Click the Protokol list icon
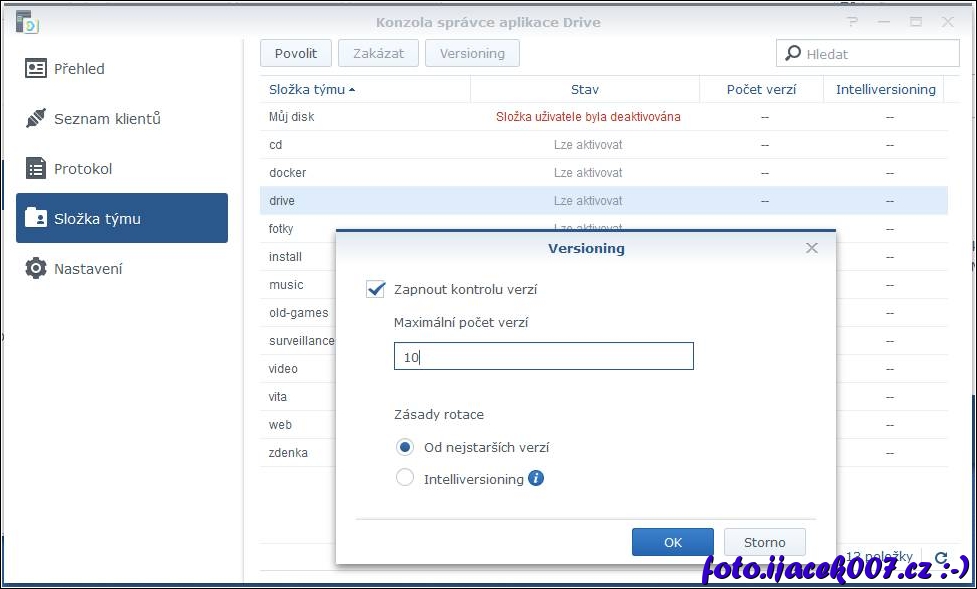Viewport: 977px width, 589px height. click(x=36, y=169)
